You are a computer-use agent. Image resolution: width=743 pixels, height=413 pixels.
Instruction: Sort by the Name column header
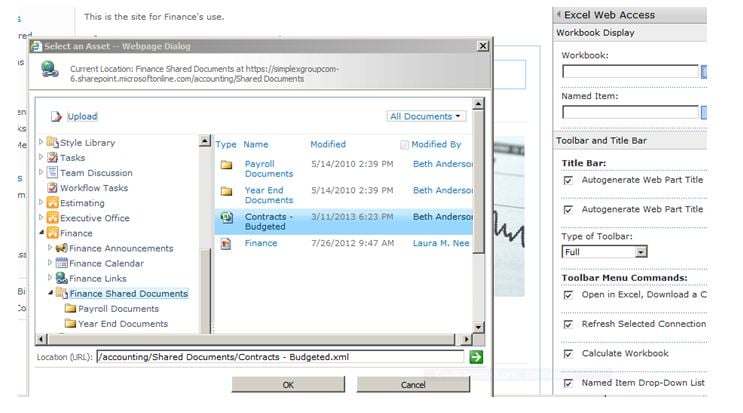coord(256,145)
